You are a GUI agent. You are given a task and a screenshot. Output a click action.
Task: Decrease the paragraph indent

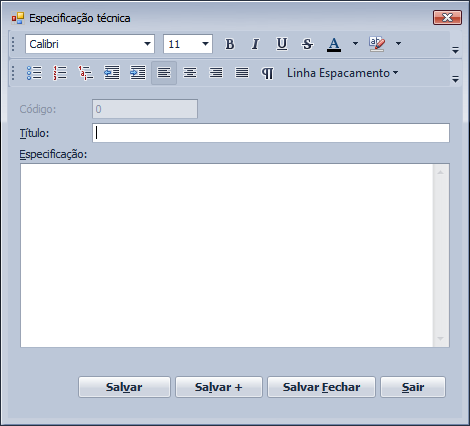112,73
